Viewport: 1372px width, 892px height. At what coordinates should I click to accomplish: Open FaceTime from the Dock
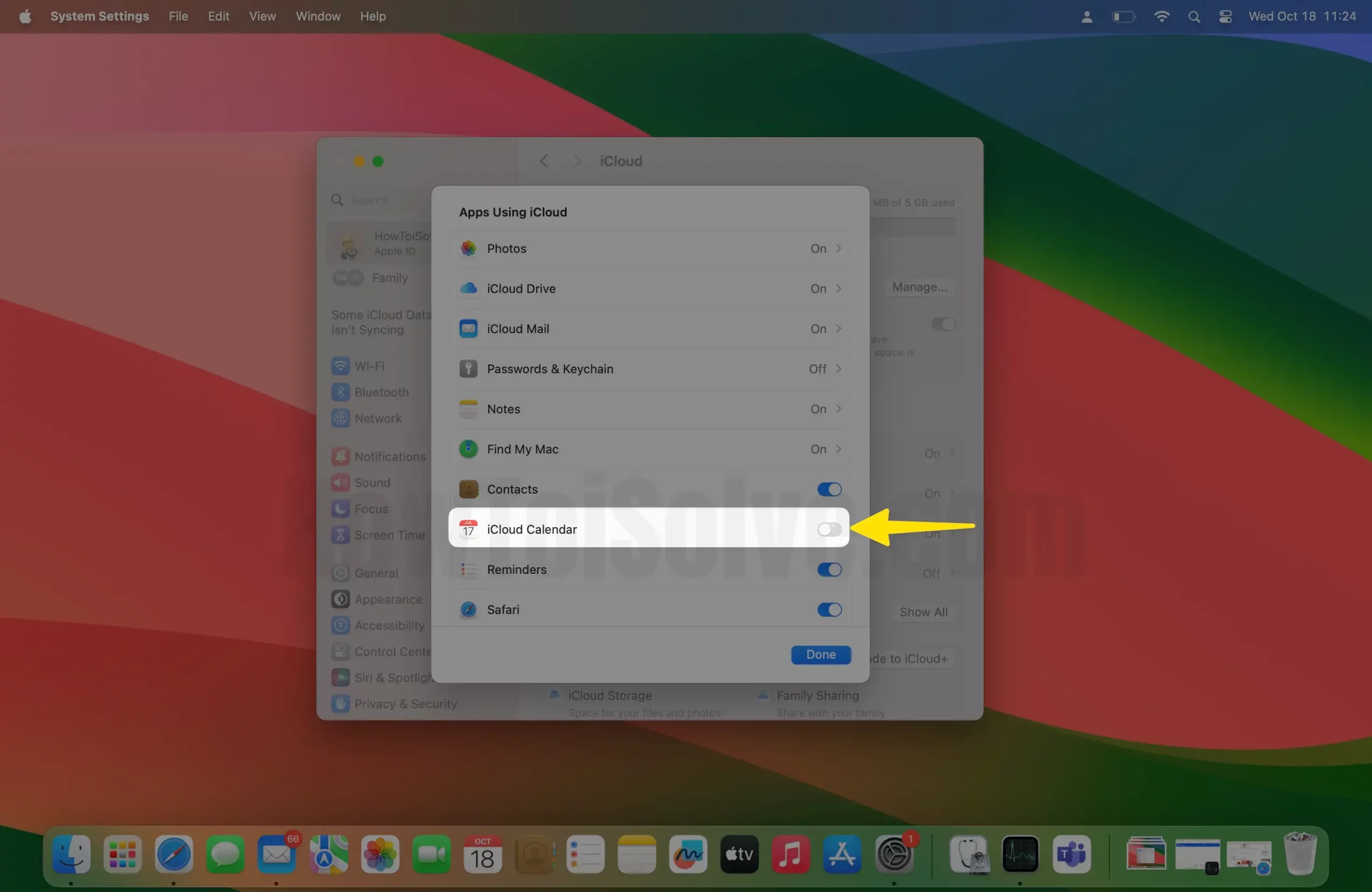point(431,854)
